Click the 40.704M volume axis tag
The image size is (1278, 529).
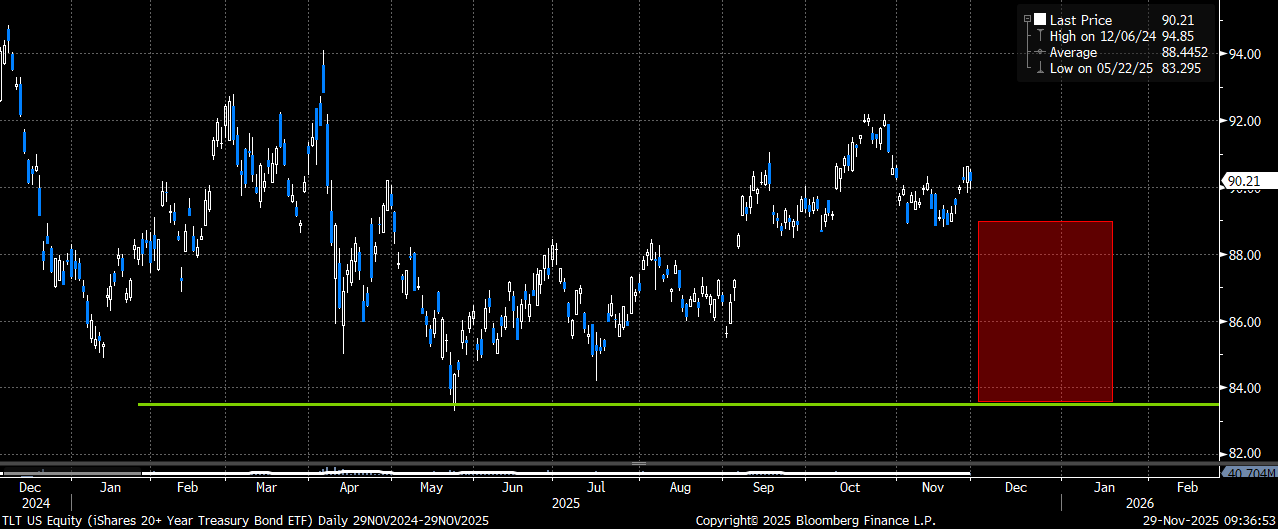tap(1250, 473)
